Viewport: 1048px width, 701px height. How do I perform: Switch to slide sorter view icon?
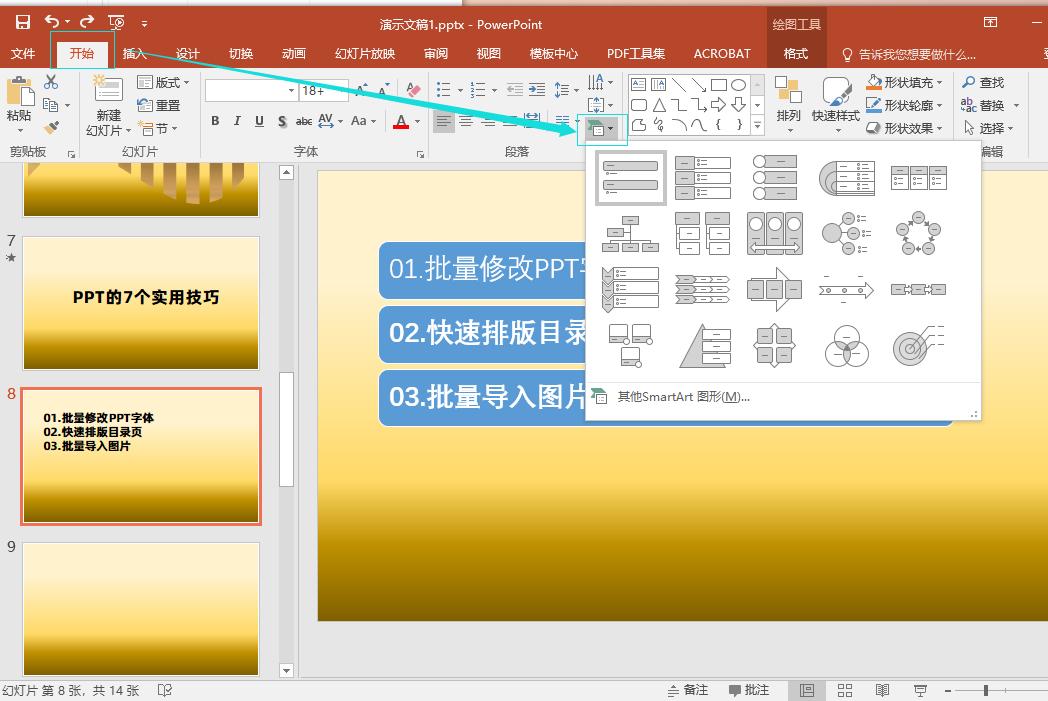(845, 690)
